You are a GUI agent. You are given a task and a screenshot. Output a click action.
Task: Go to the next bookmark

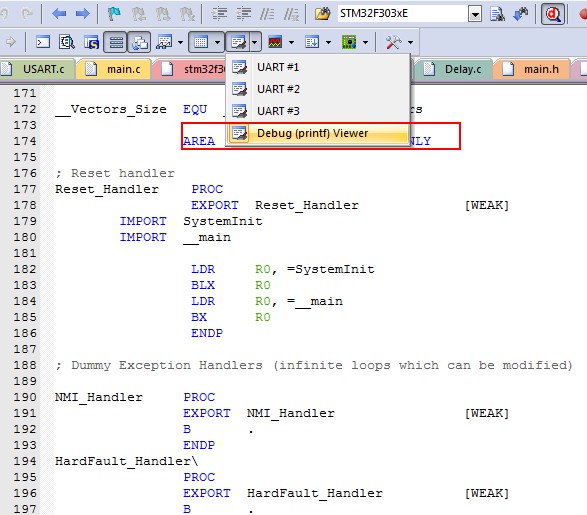click(x=163, y=14)
